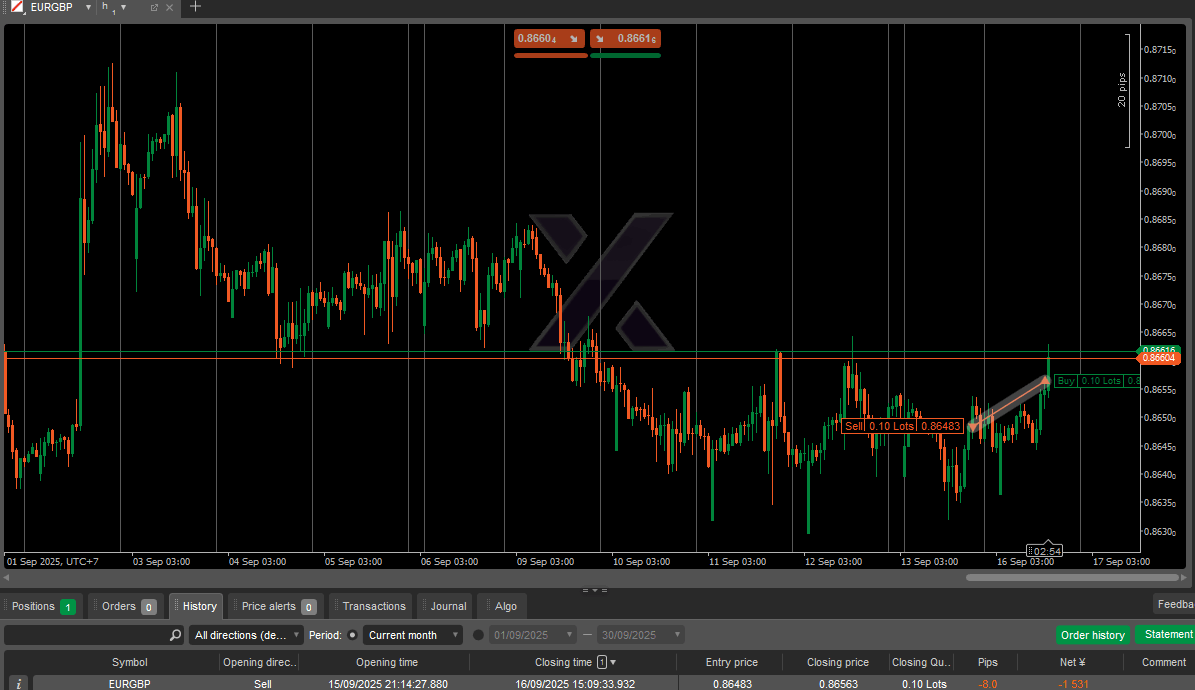Click the red sell price 0.86604 button
This screenshot has width=1195, height=690.
[549, 39]
